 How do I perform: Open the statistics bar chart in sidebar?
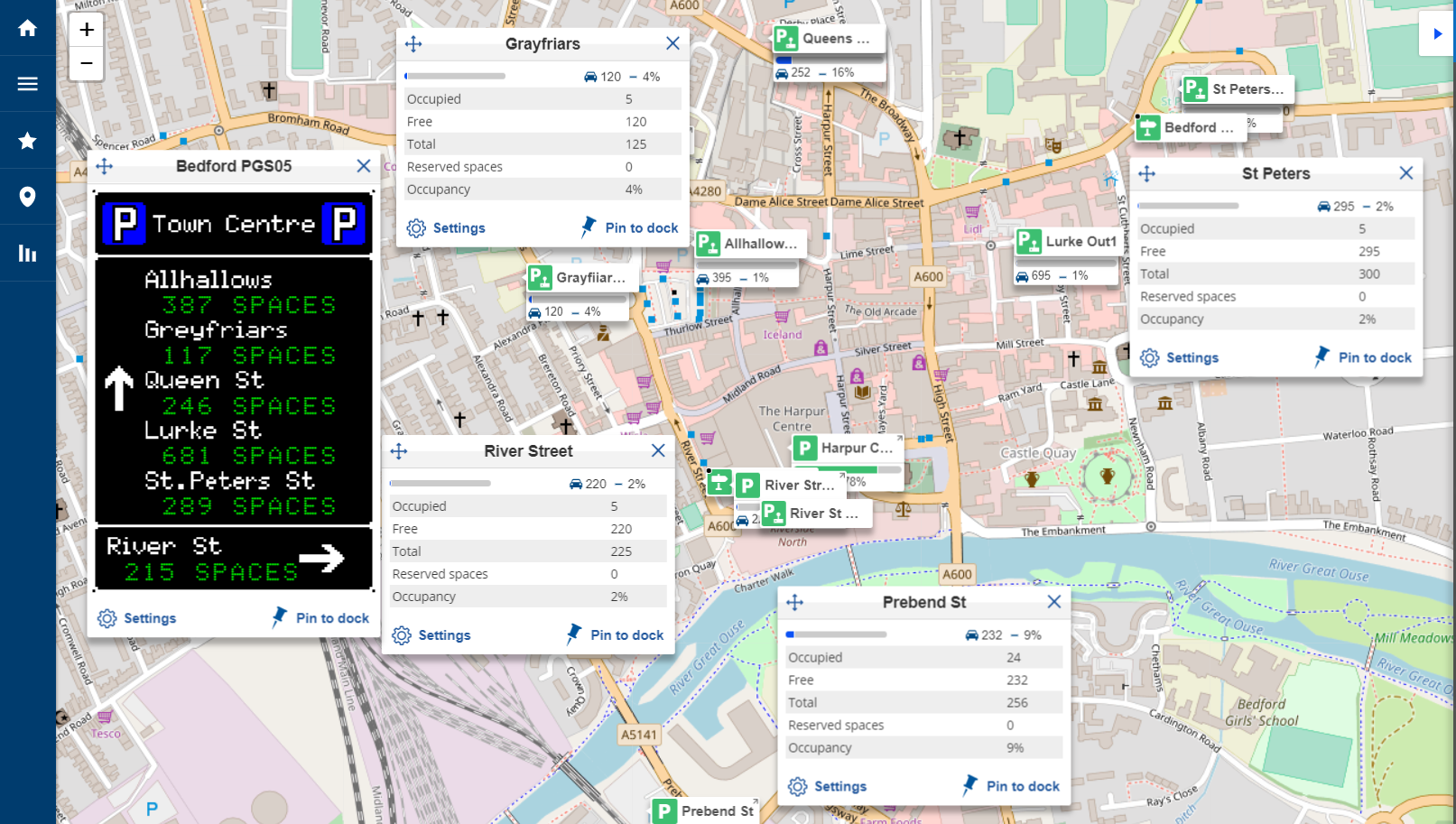27,253
